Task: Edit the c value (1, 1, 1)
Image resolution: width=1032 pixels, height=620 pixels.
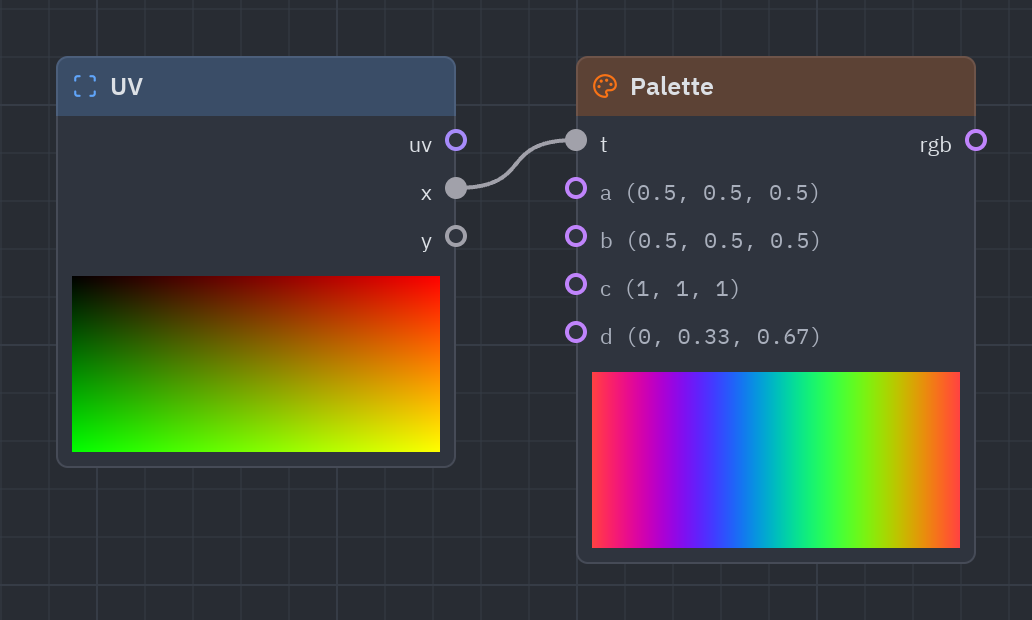Action: coord(683,289)
